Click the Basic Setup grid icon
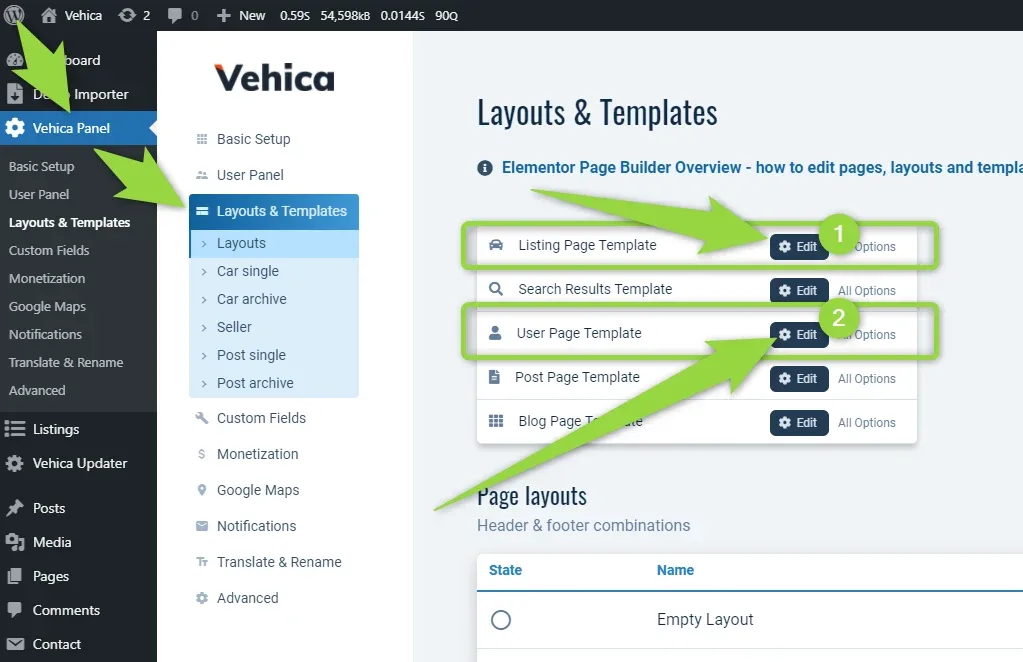The width and height of the screenshot is (1023, 662). coord(202,139)
